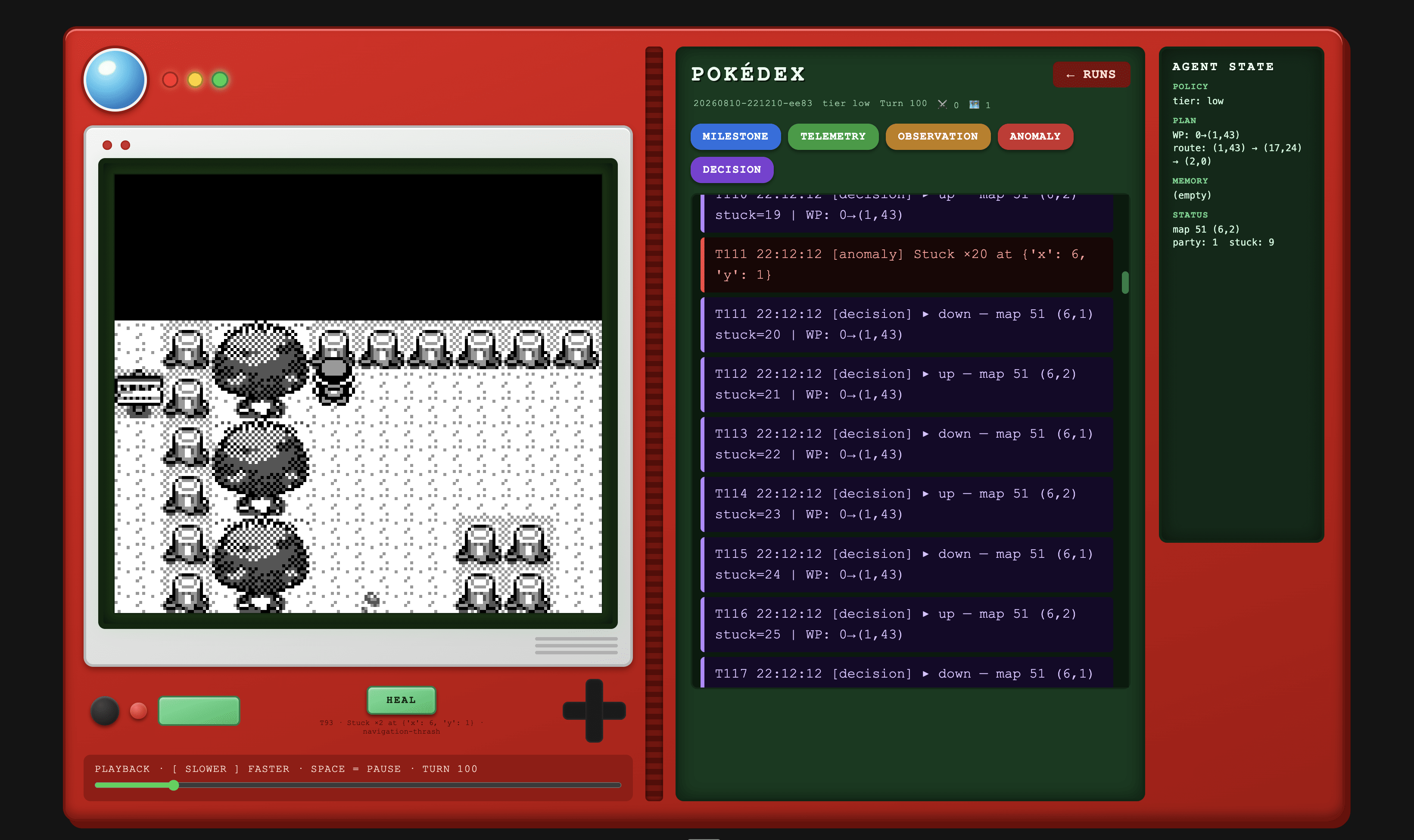The height and width of the screenshot is (840, 1414).
Task: Click the blue Pokédex lens
Action: pos(115,79)
